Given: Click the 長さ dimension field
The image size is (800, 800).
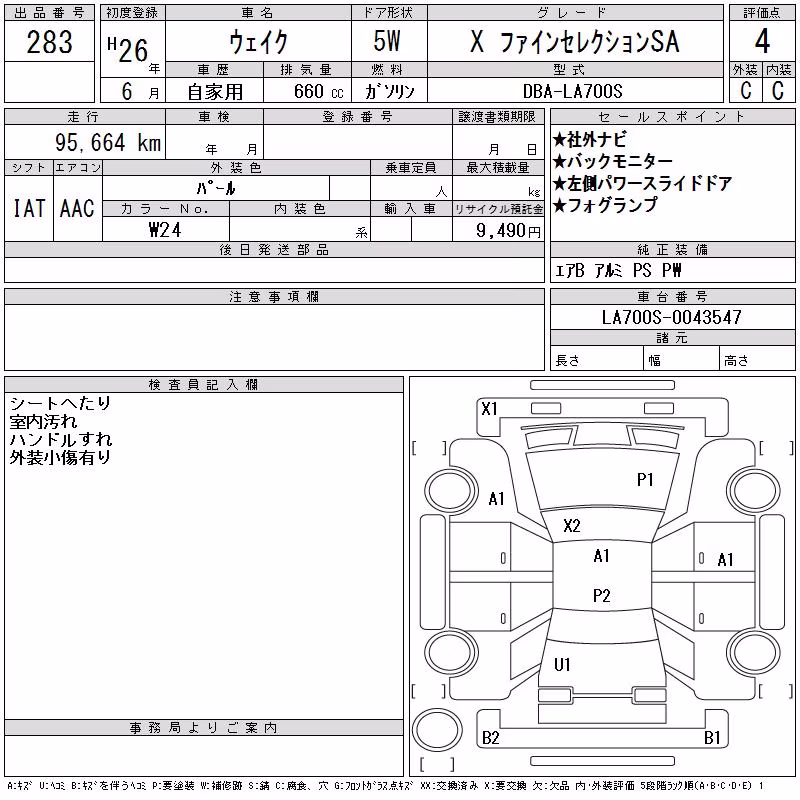Looking at the screenshot, I should coord(596,360).
